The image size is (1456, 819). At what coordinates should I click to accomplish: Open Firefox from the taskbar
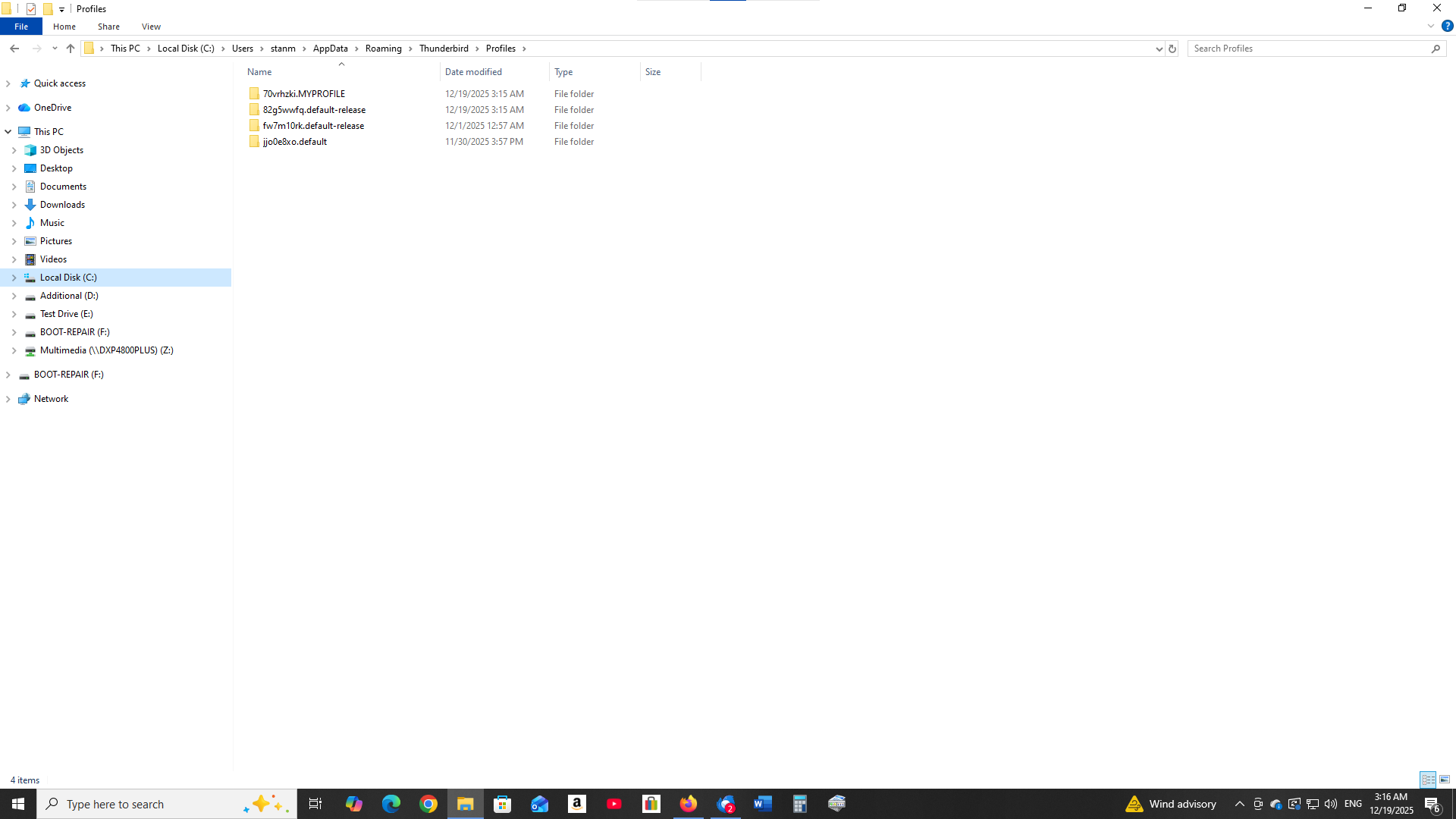[689, 804]
